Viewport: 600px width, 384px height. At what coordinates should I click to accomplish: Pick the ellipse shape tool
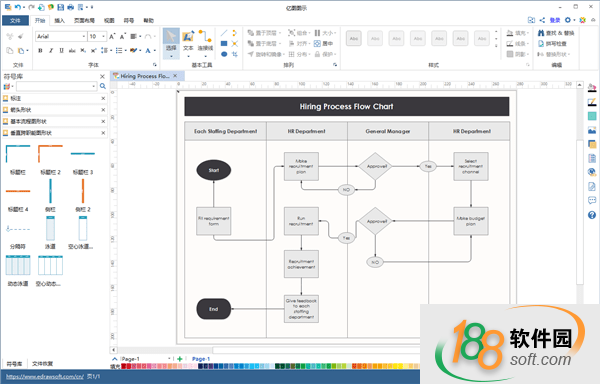pyautogui.click(x=224, y=54)
